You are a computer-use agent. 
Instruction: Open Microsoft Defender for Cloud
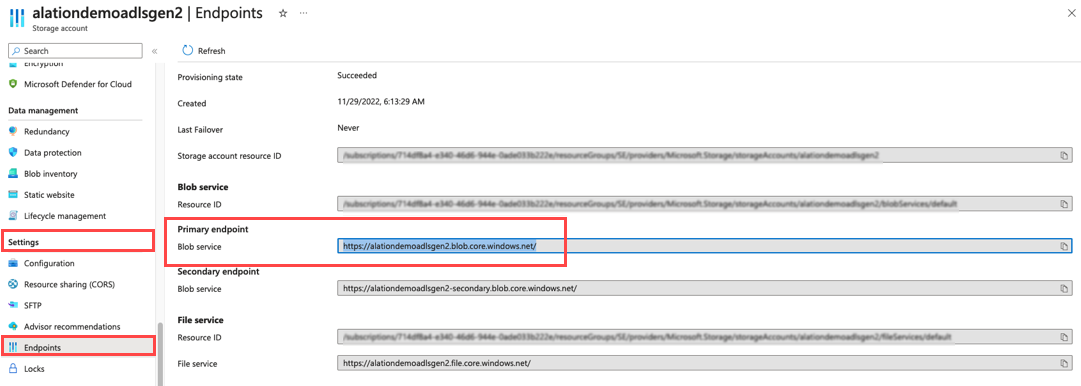[77, 84]
